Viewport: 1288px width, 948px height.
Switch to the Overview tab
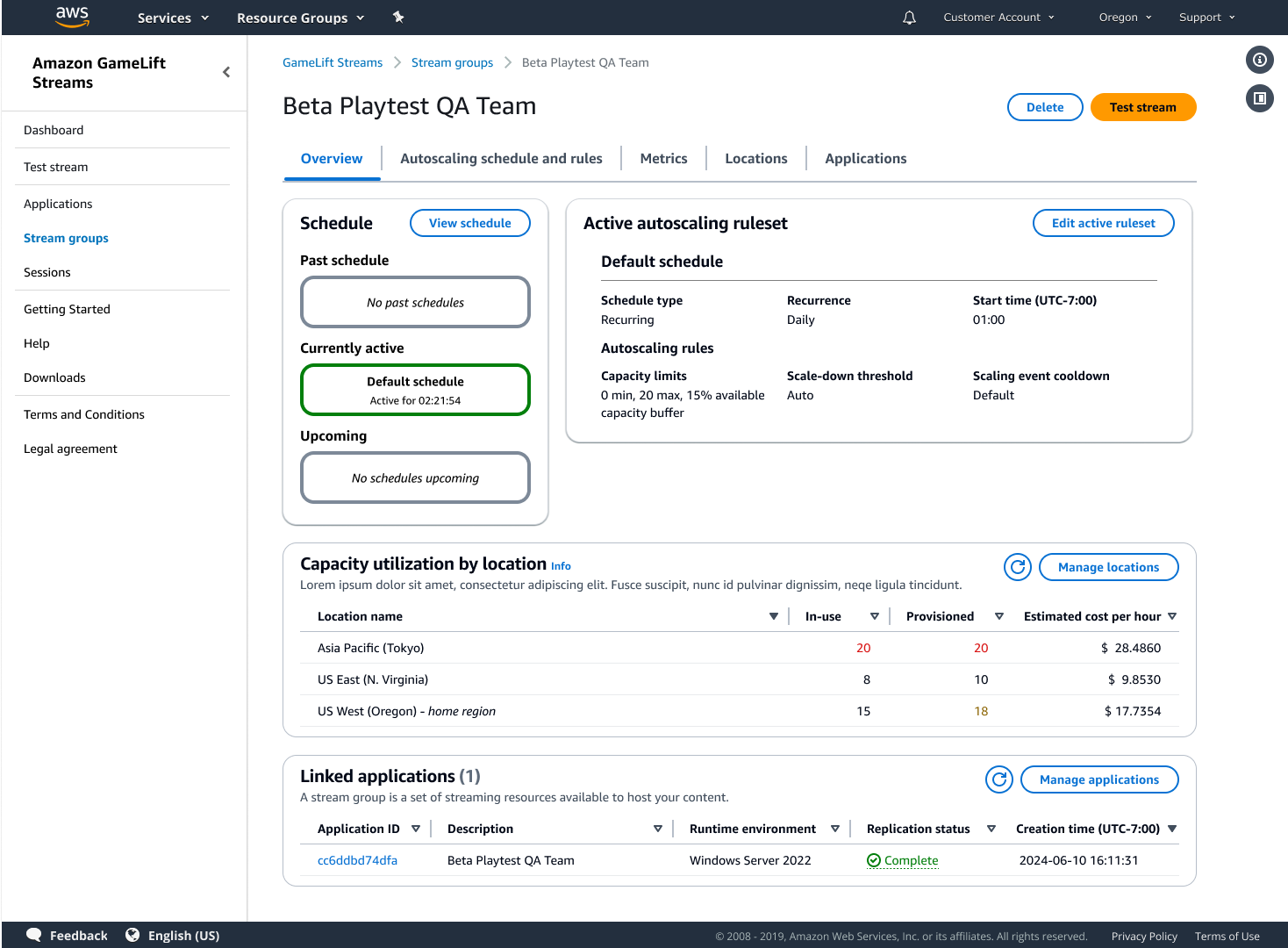tap(332, 159)
